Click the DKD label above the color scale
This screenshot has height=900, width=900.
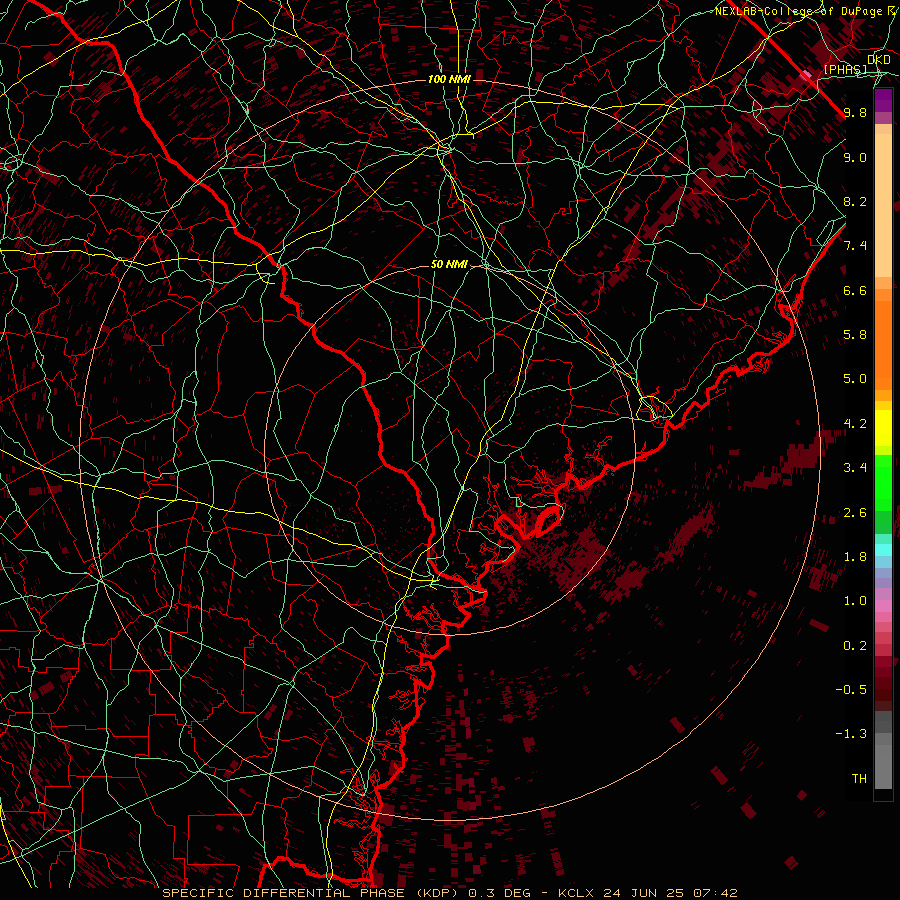coord(878,60)
